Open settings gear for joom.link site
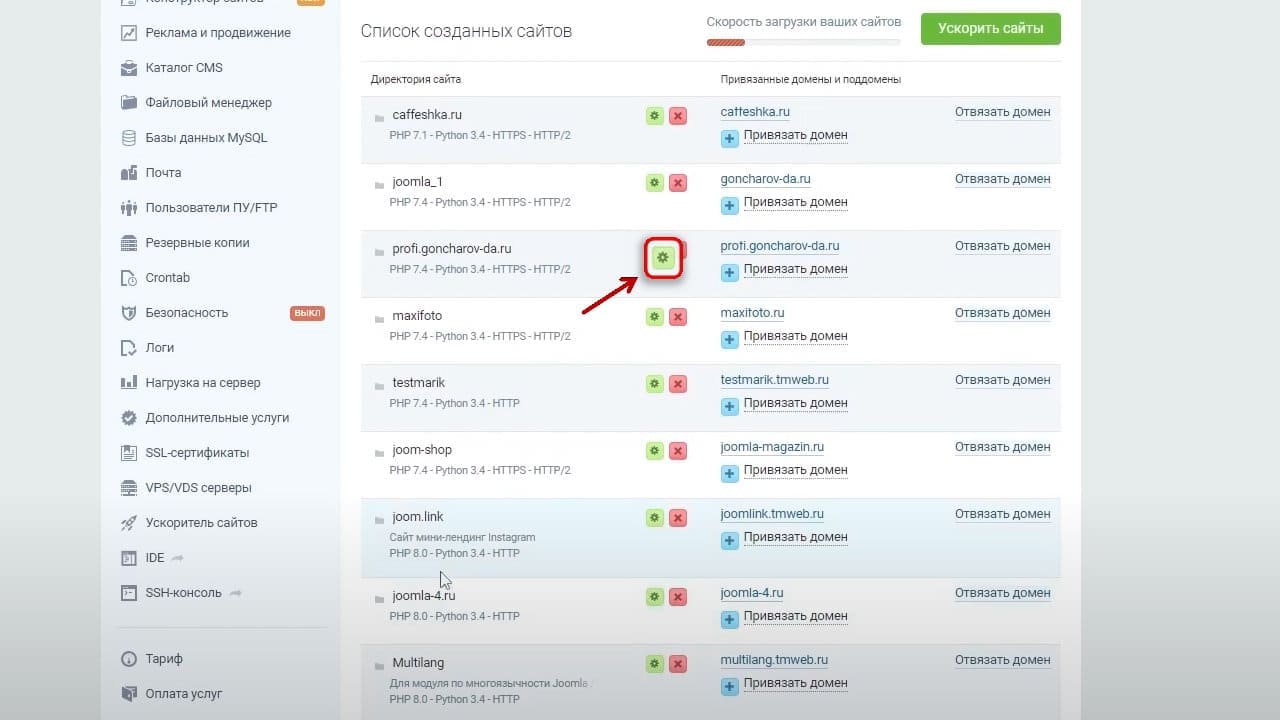This screenshot has height=720, width=1280. coord(654,518)
